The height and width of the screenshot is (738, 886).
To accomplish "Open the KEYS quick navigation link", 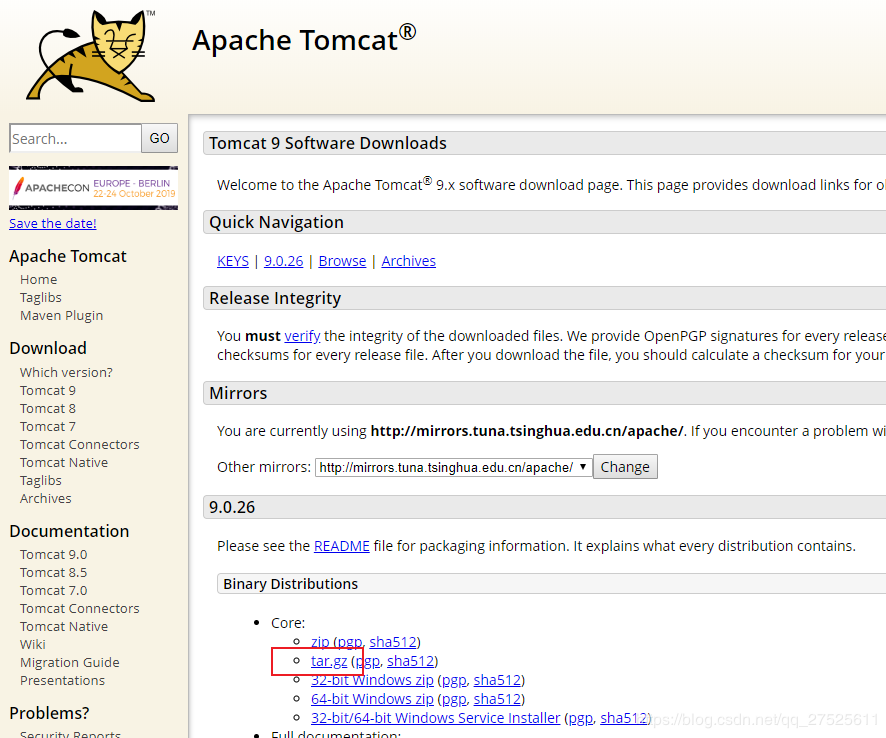I will (233, 261).
